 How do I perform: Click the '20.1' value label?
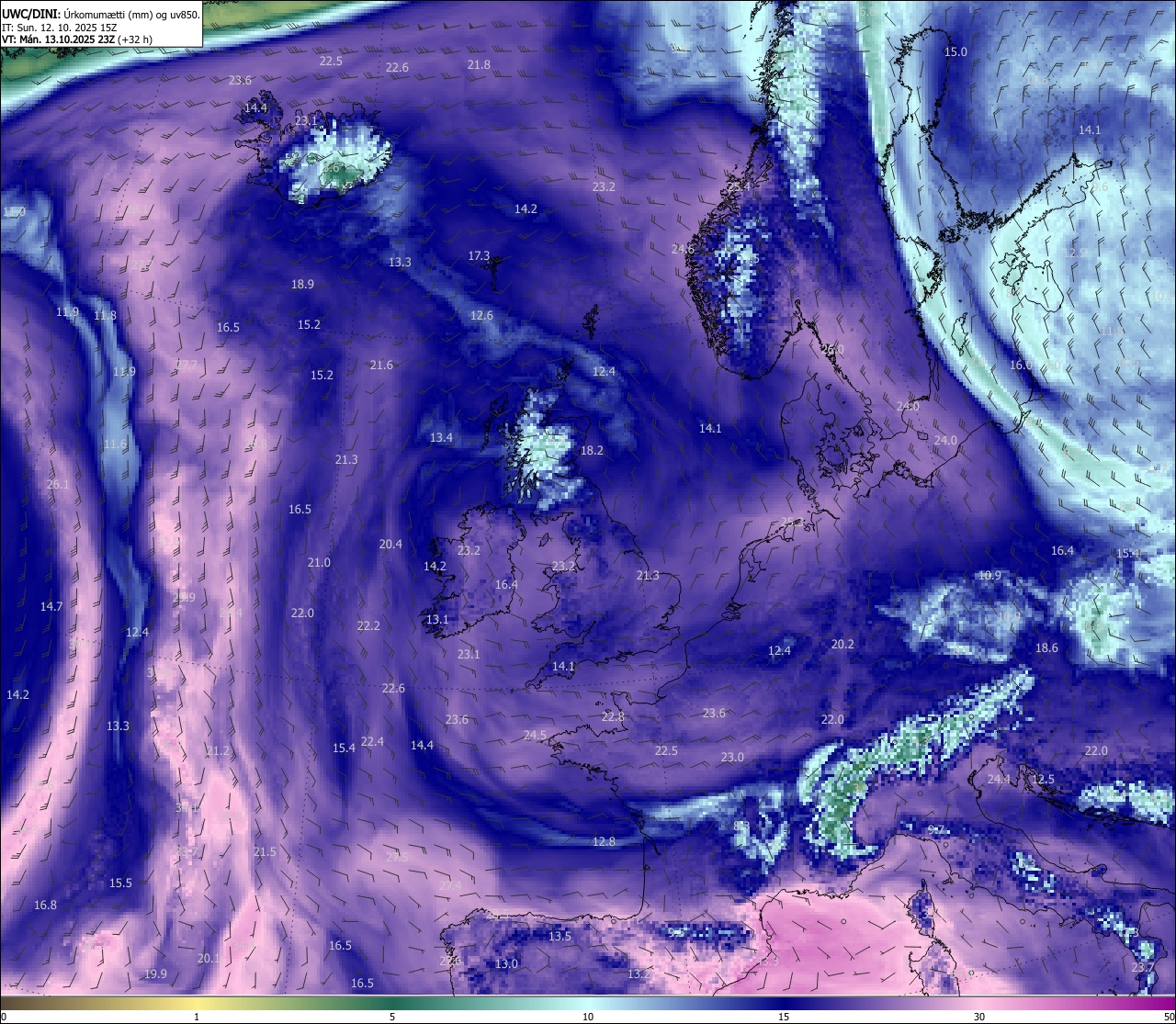(x=209, y=959)
